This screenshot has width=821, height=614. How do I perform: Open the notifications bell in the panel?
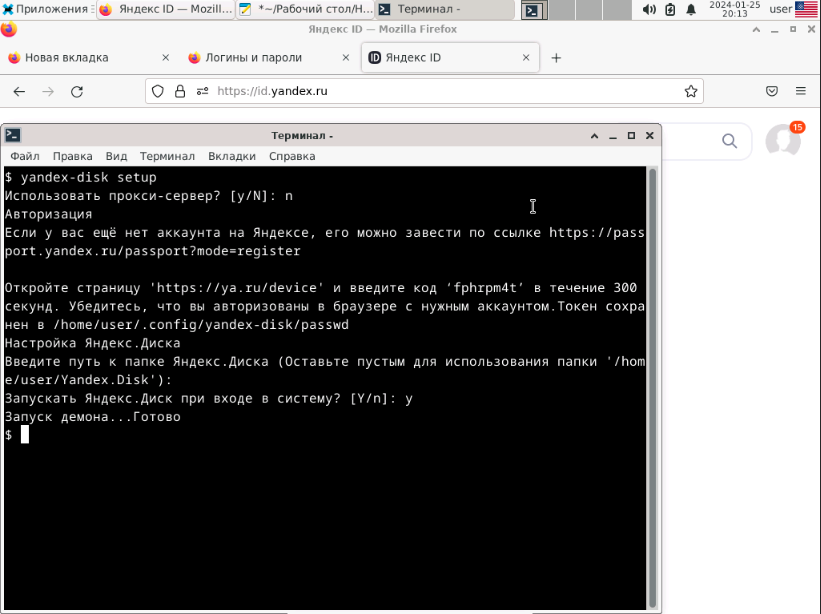691,9
